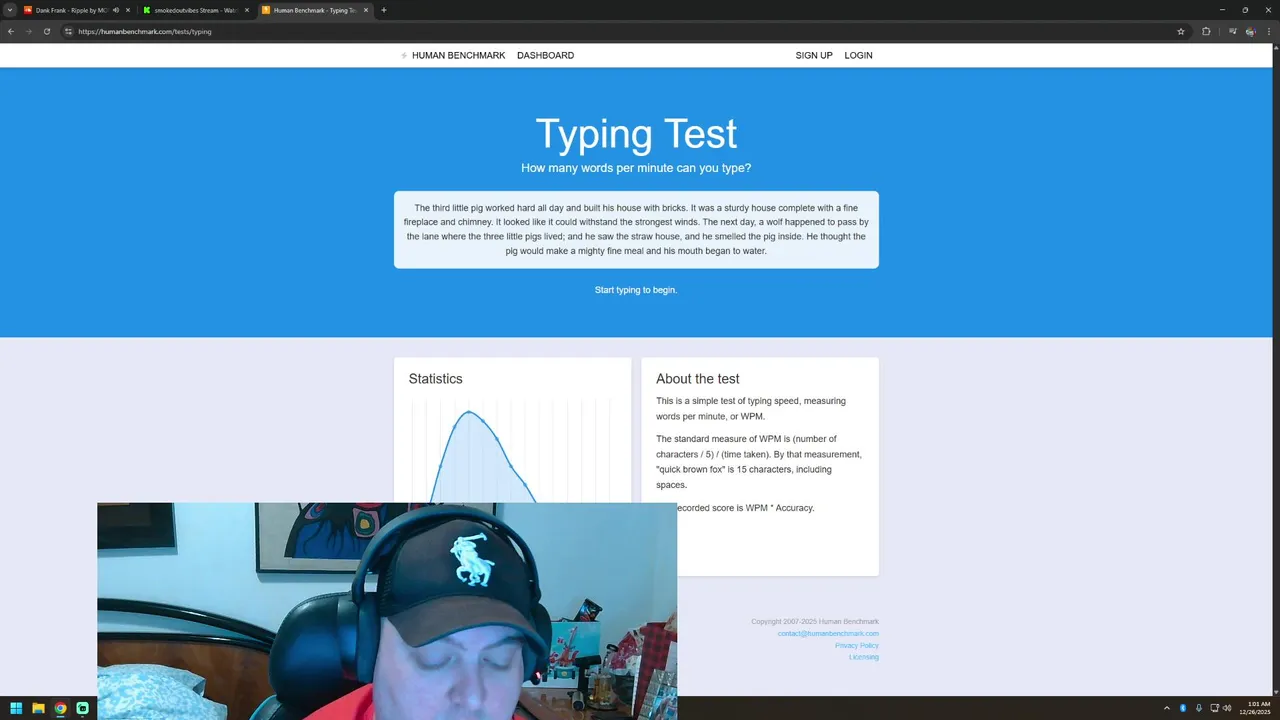Close the smokedoutvibes Stream tab
The image size is (1280, 720).
pyautogui.click(x=247, y=10)
